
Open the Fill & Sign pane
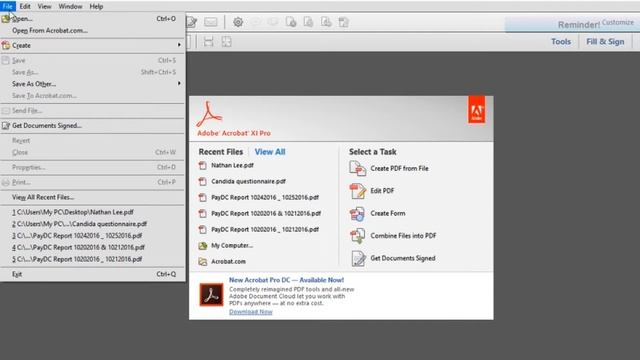click(x=605, y=42)
